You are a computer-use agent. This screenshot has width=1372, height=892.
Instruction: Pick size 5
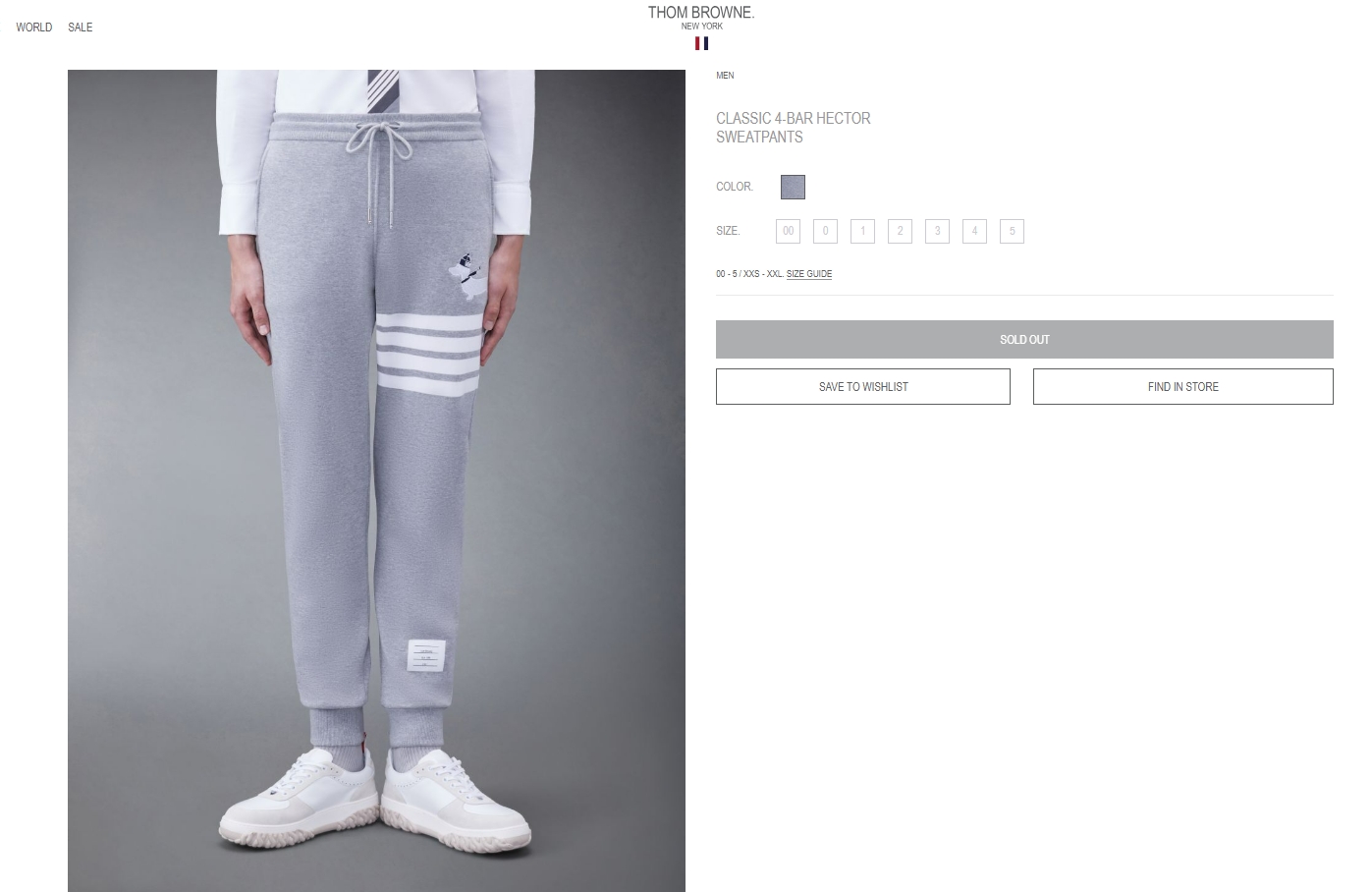click(1012, 231)
